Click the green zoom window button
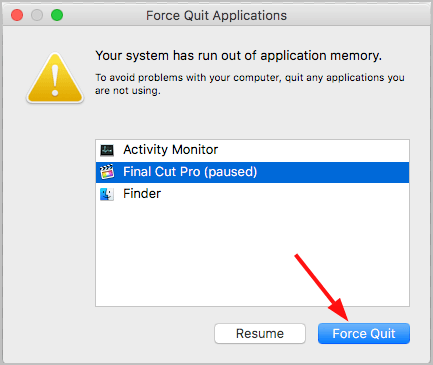The width and height of the screenshot is (433, 365). click(57, 15)
